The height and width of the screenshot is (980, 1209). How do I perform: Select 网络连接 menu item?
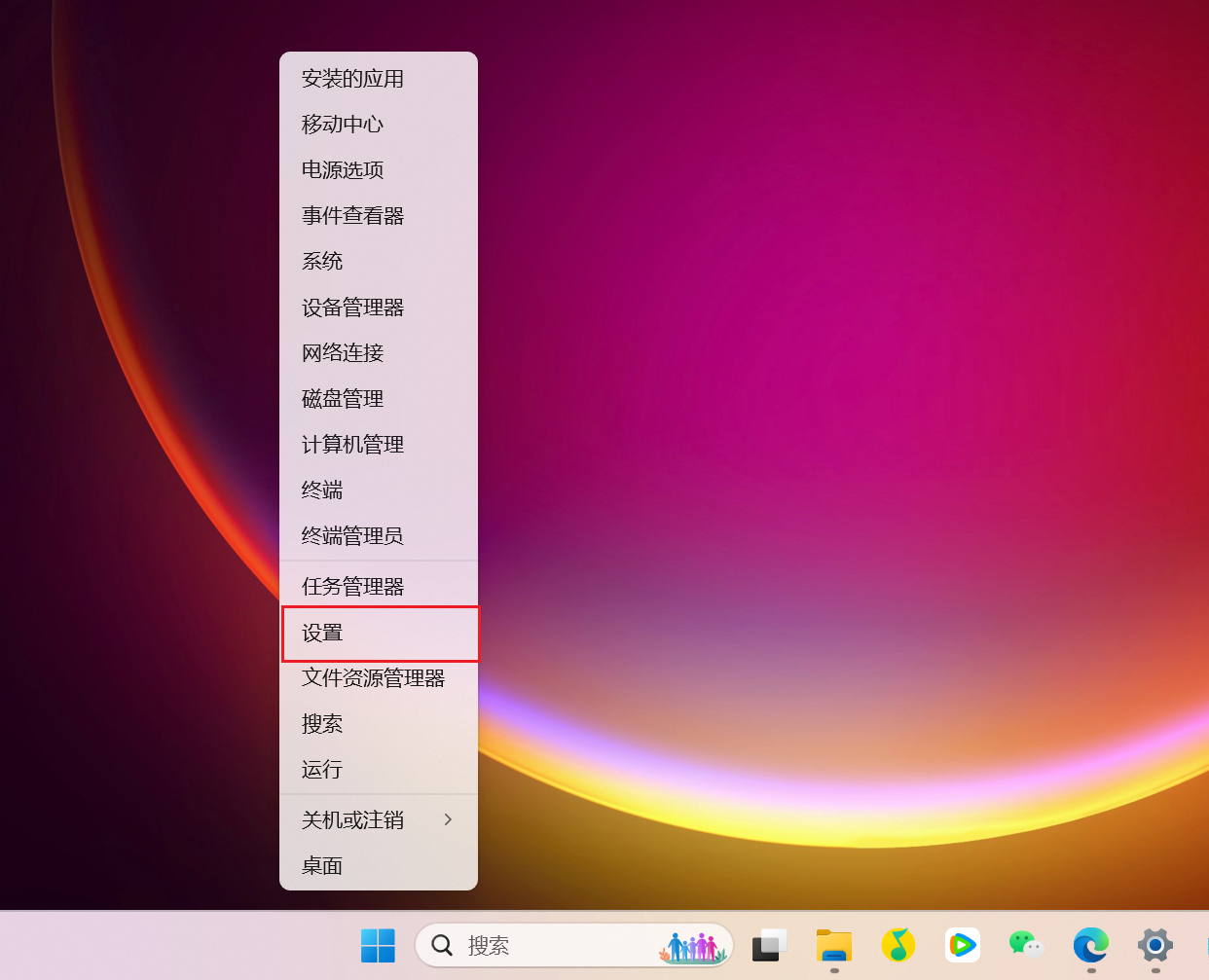point(379,353)
